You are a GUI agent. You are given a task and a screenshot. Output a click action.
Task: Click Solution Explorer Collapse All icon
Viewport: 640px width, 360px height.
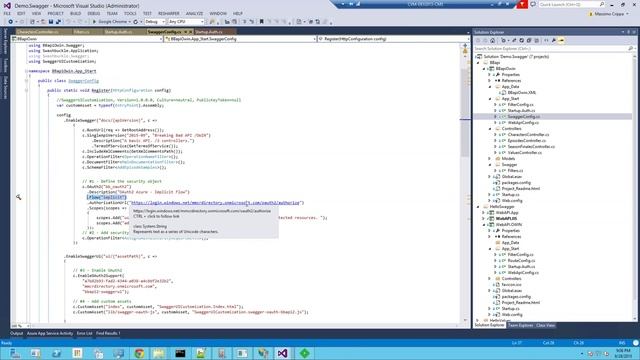(x=529, y=40)
